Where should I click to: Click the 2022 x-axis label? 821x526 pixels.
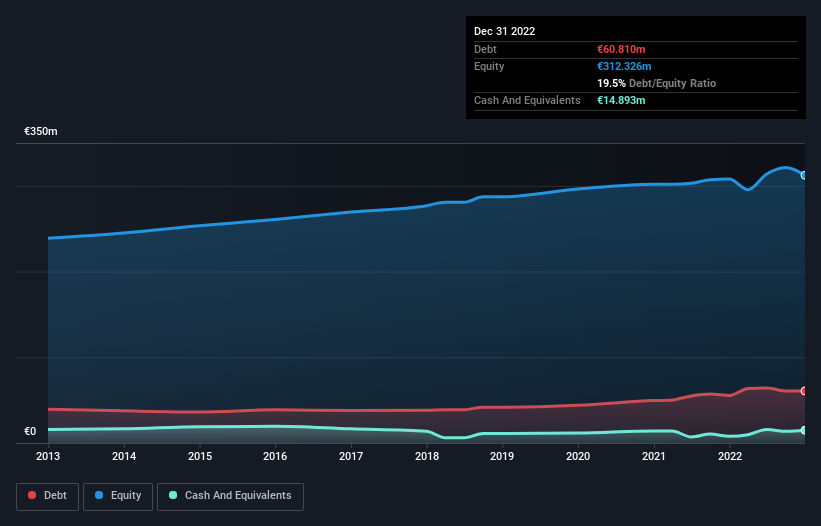point(730,456)
